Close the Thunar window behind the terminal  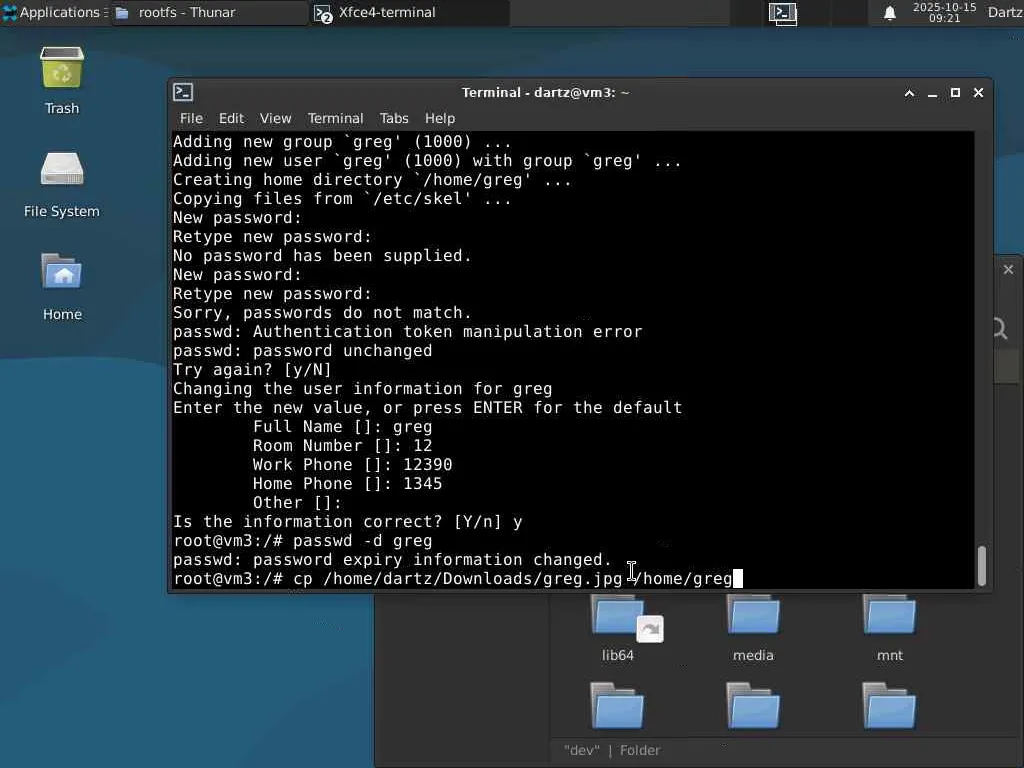(x=1008, y=269)
